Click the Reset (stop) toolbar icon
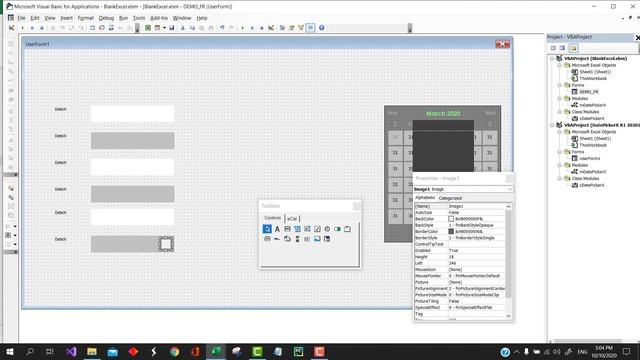Screen dimensions: 640x360 pos(261,28)
